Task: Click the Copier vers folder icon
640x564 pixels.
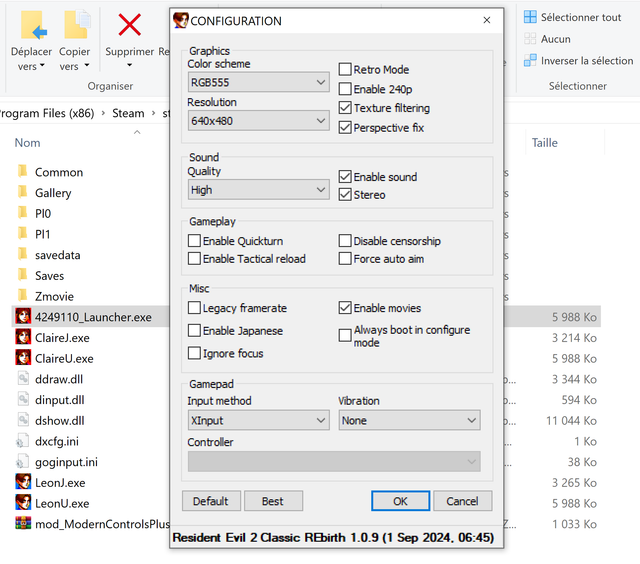Action: 77,26
